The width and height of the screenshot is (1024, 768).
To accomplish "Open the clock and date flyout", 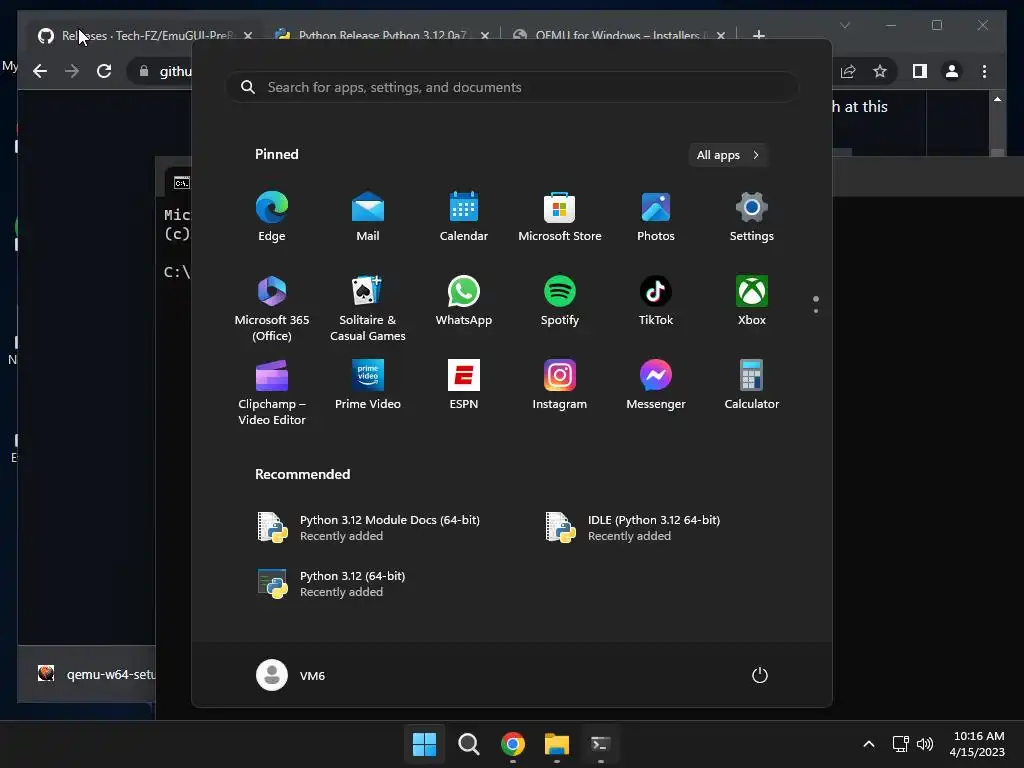I will 978,744.
